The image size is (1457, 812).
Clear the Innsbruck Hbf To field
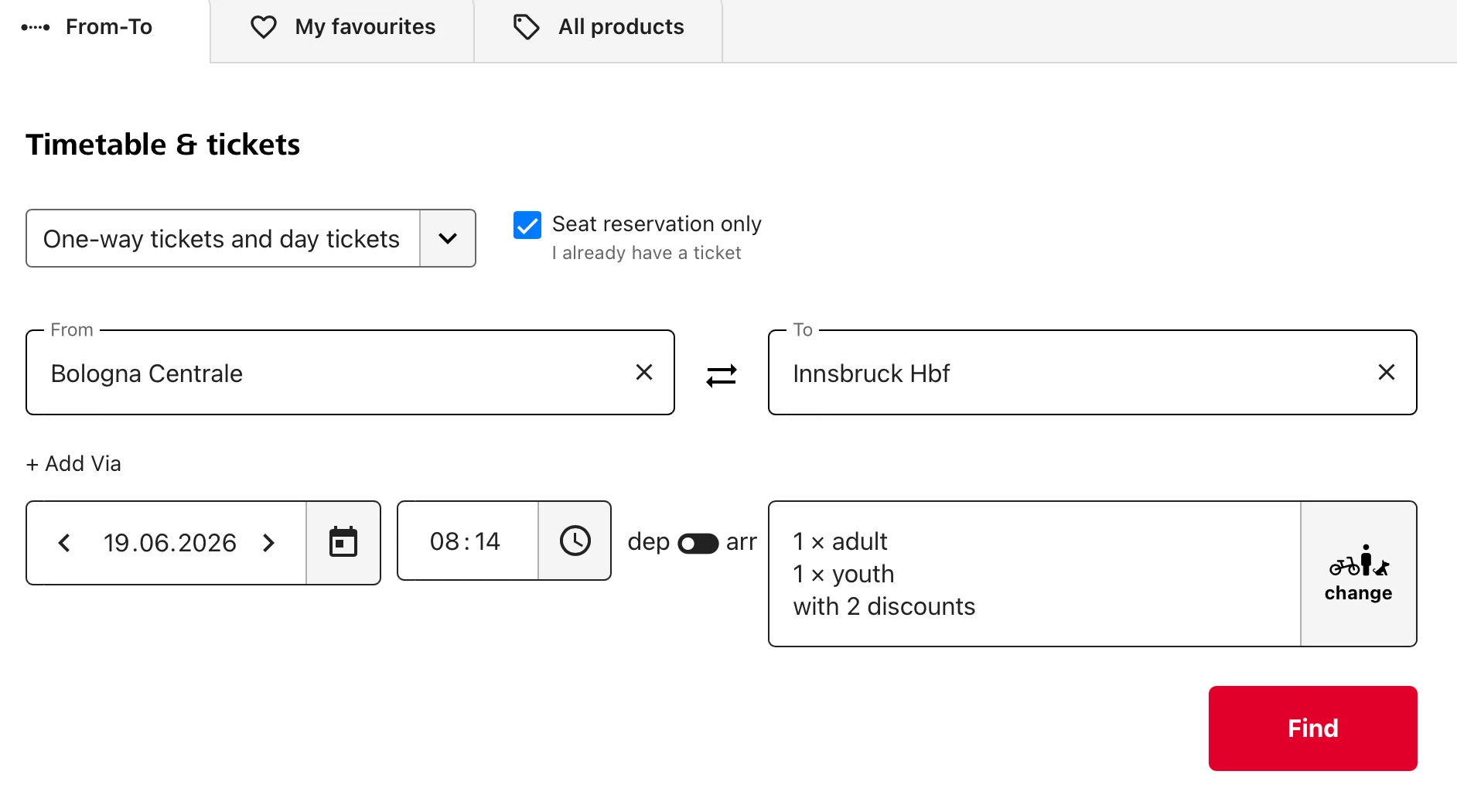(1386, 373)
